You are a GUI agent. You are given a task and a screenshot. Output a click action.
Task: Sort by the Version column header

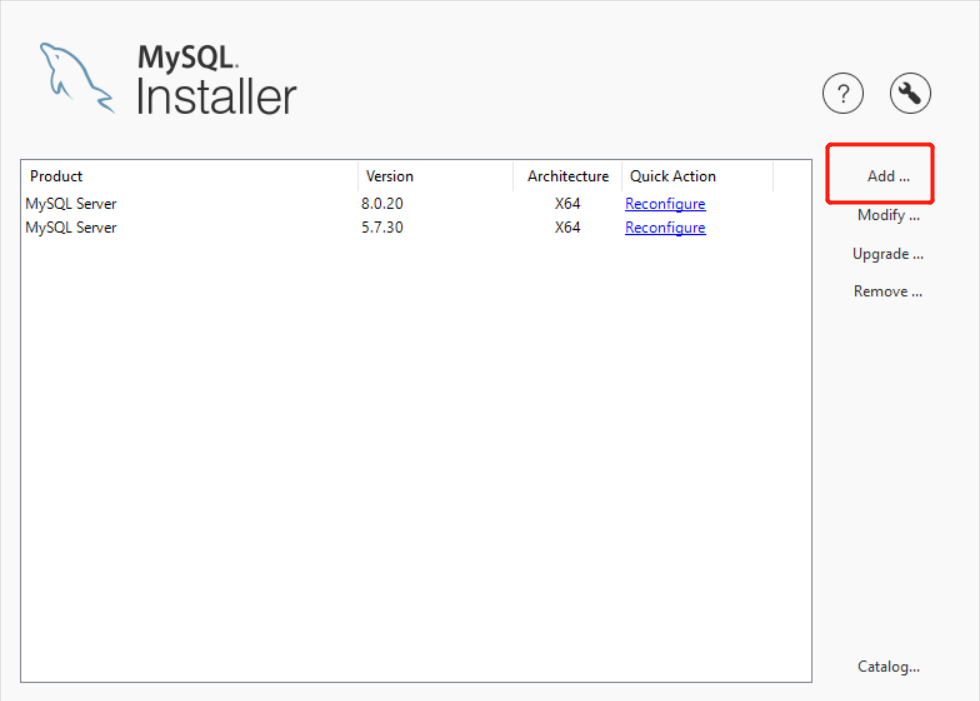(x=436, y=176)
